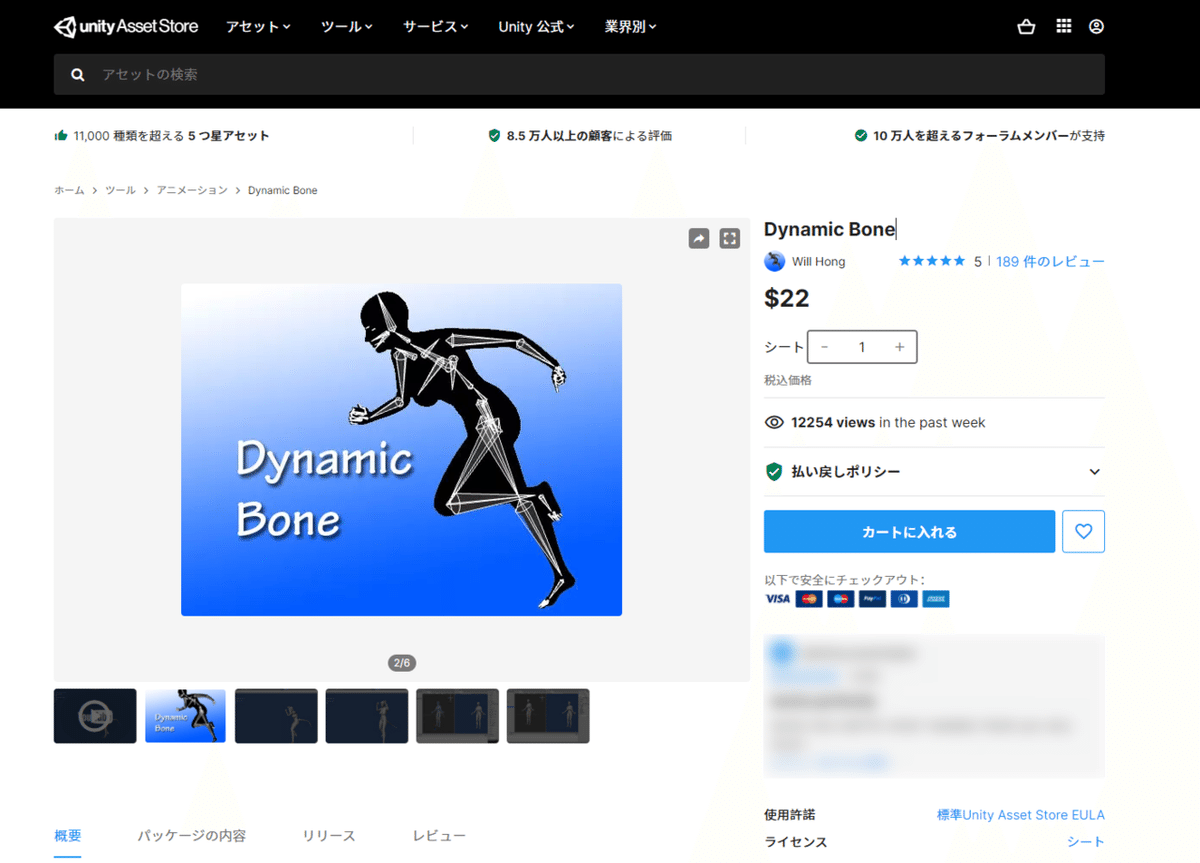The width and height of the screenshot is (1200, 863).
Task: Select the 5-star rating stars
Action: click(x=931, y=260)
